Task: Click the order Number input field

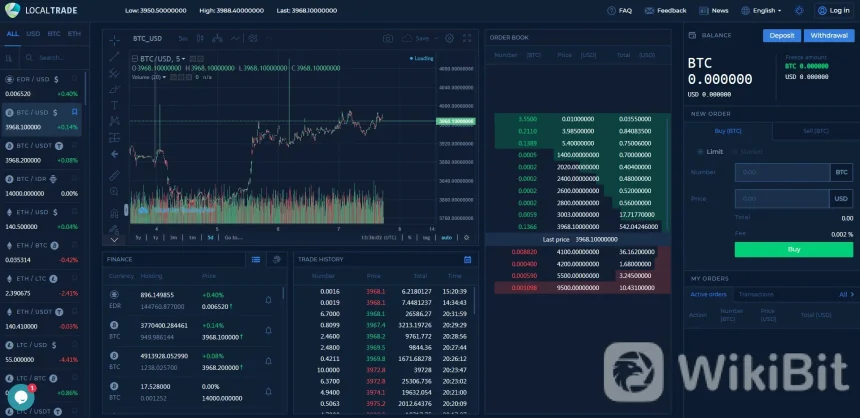Action: click(x=783, y=172)
